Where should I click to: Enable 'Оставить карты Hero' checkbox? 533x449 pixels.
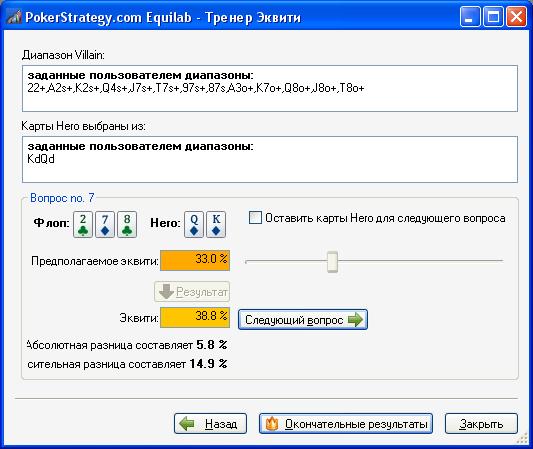(255, 218)
